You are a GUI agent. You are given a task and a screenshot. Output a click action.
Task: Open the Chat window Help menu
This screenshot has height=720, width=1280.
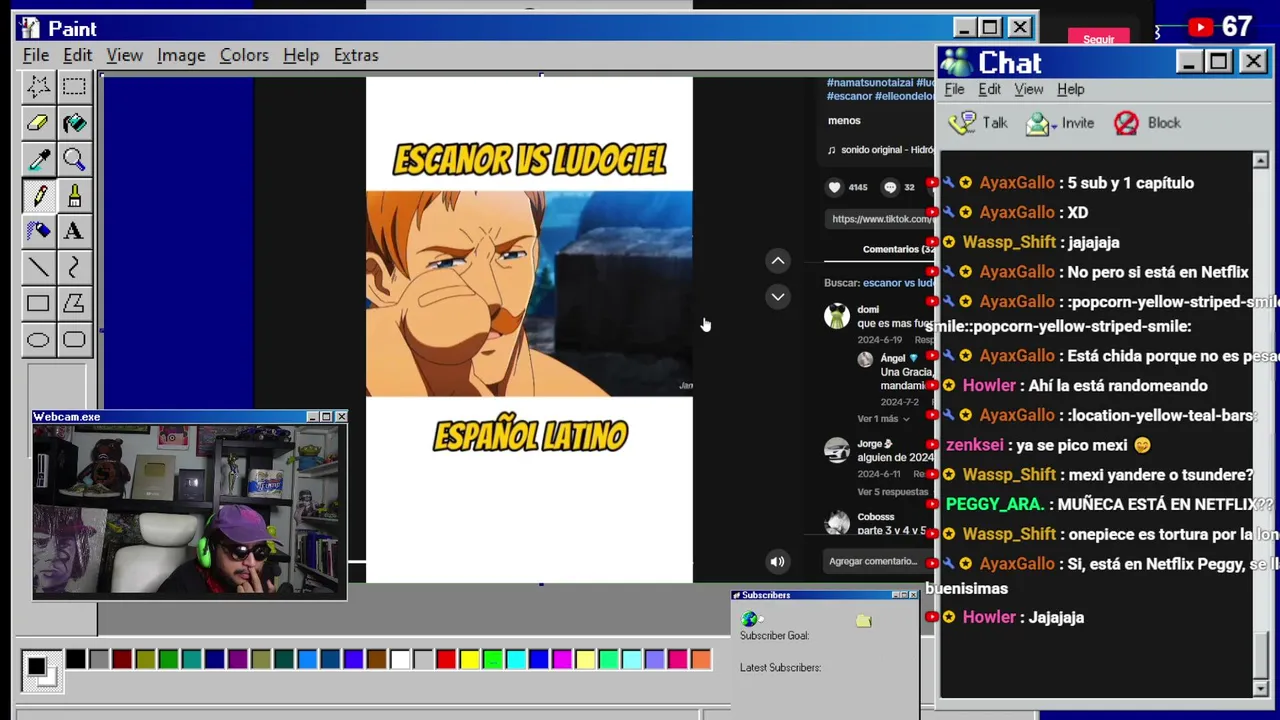(1071, 89)
